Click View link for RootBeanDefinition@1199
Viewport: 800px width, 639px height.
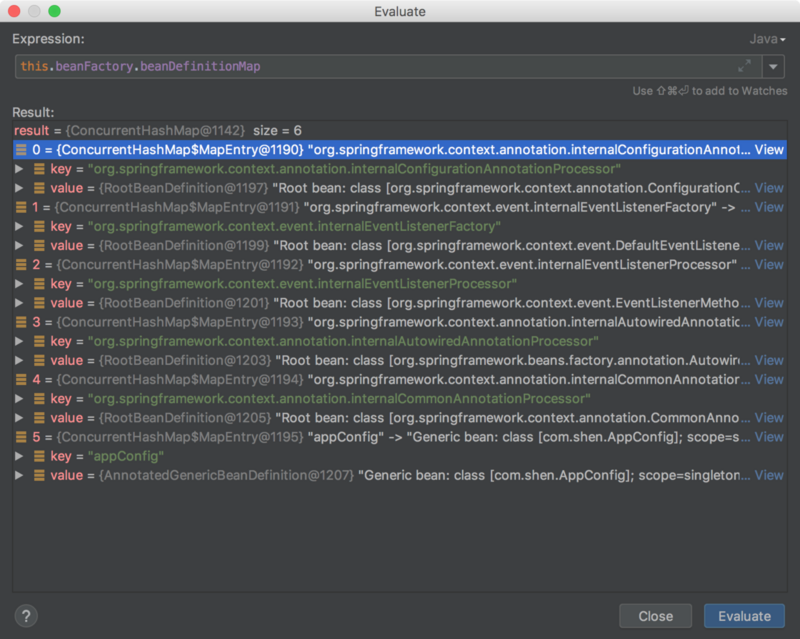pos(768,245)
